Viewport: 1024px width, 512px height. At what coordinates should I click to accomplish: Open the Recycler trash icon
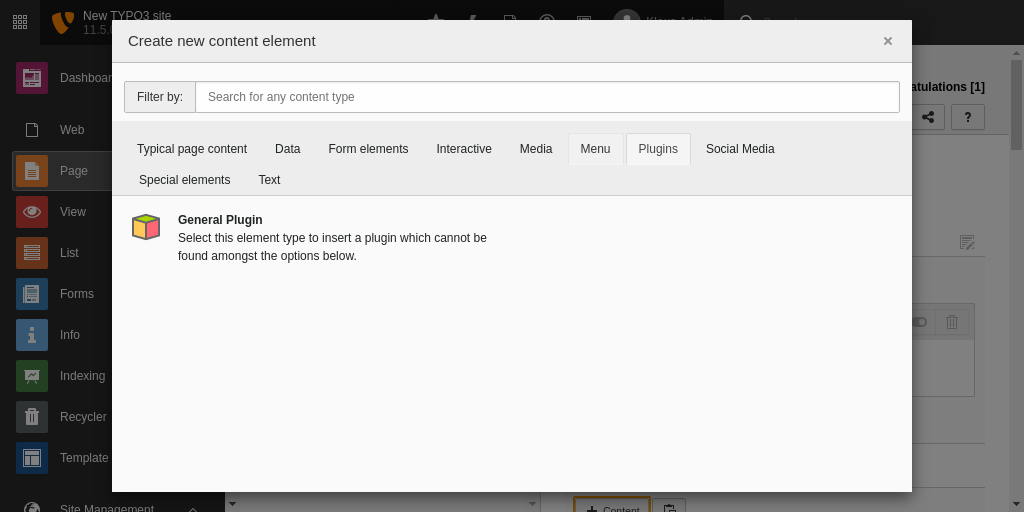click(32, 417)
